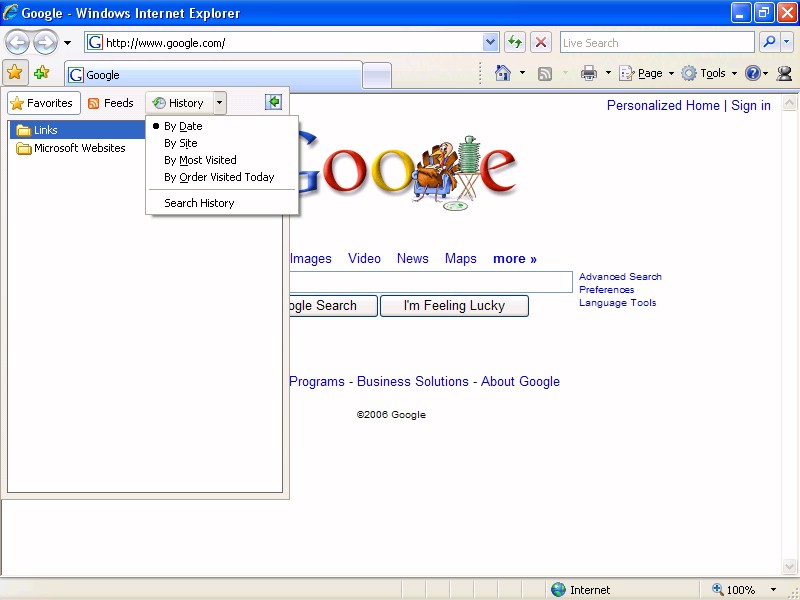The image size is (800, 600).
Task: Open the Images search link
Action: pos(311,259)
